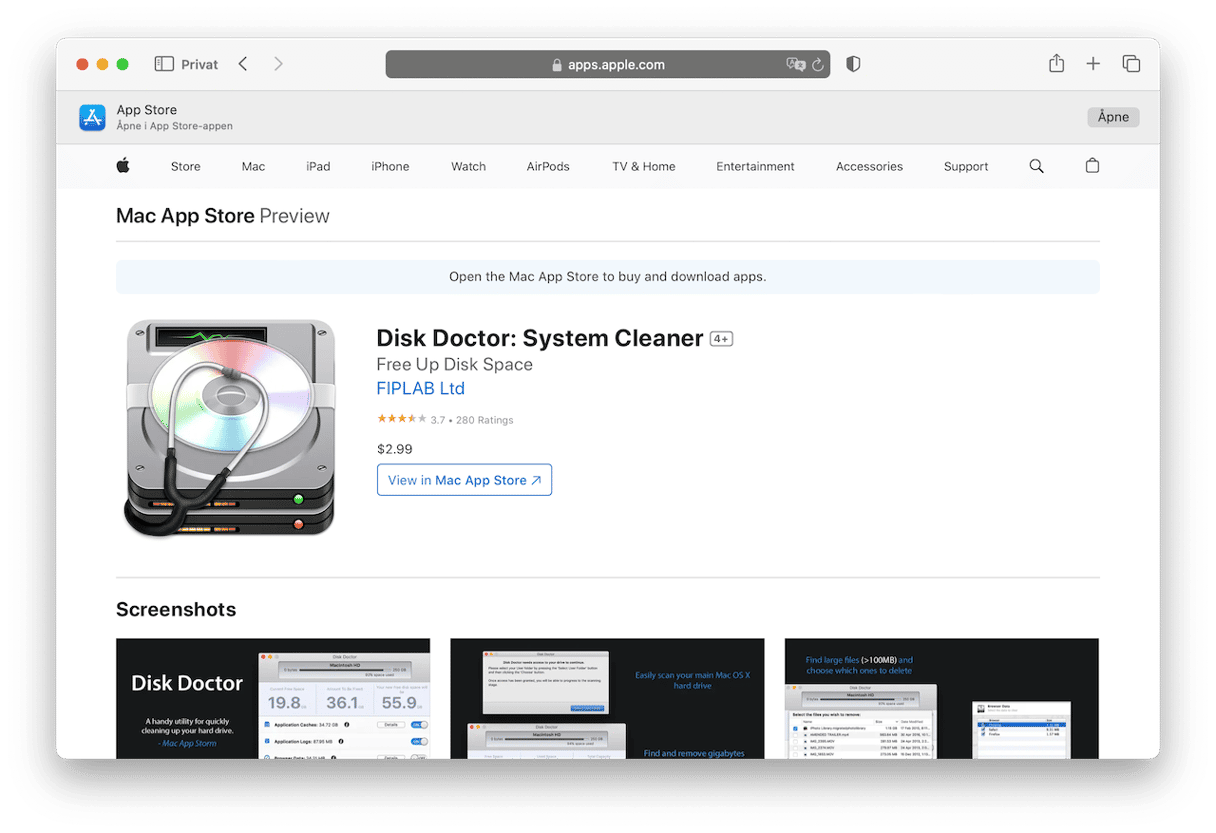Open the FIPLAB Ltd developer link
The image size is (1216, 833).
click(x=421, y=388)
